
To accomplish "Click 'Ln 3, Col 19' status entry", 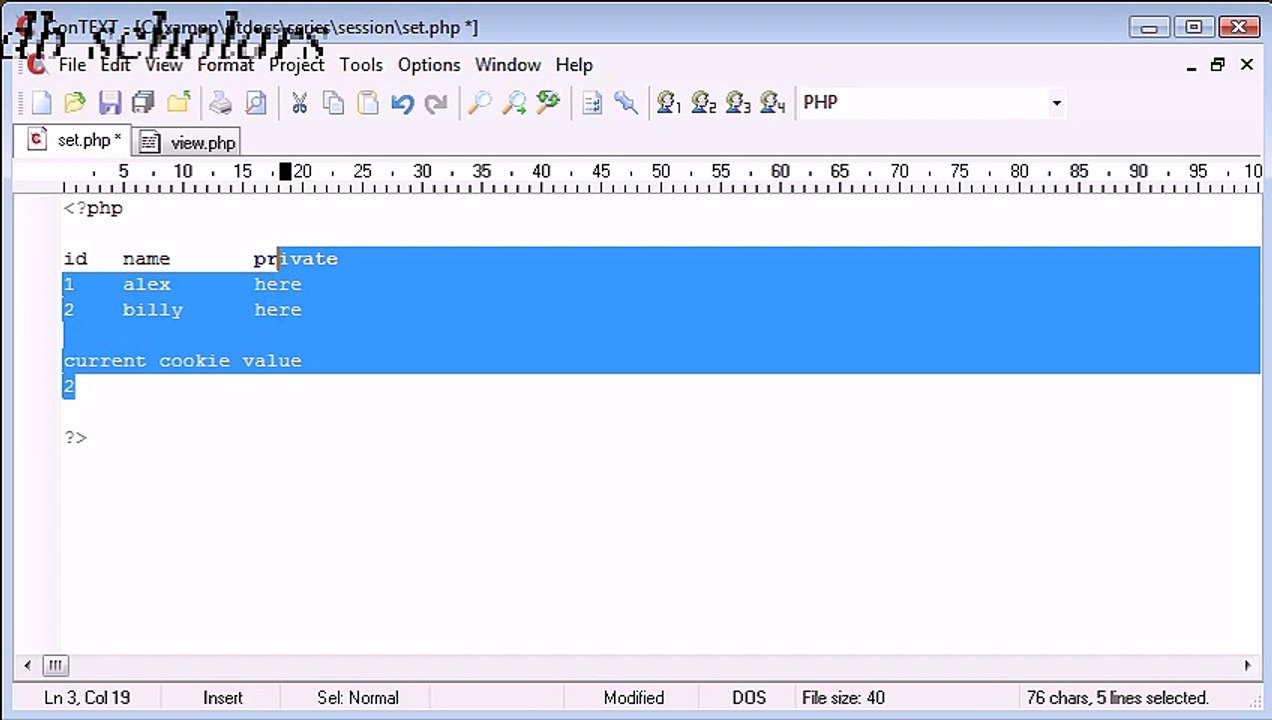I will [87, 698].
